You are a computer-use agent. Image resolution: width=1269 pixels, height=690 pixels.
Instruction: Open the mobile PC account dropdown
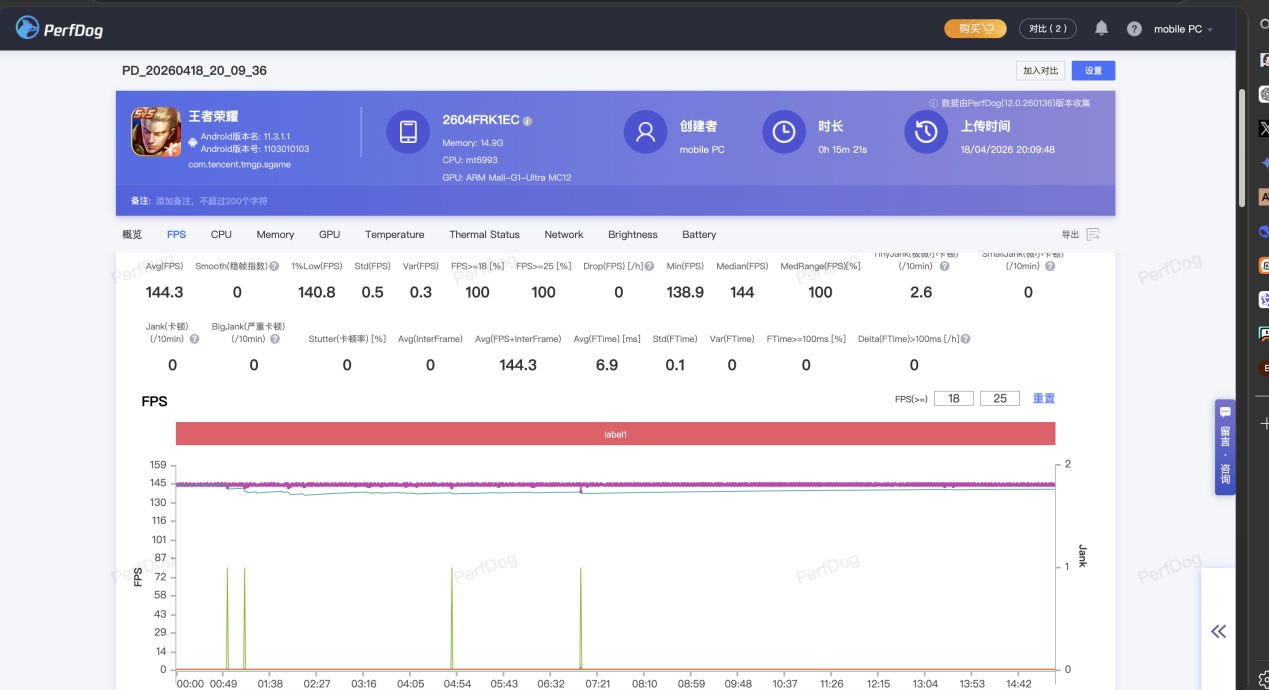point(1183,29)
